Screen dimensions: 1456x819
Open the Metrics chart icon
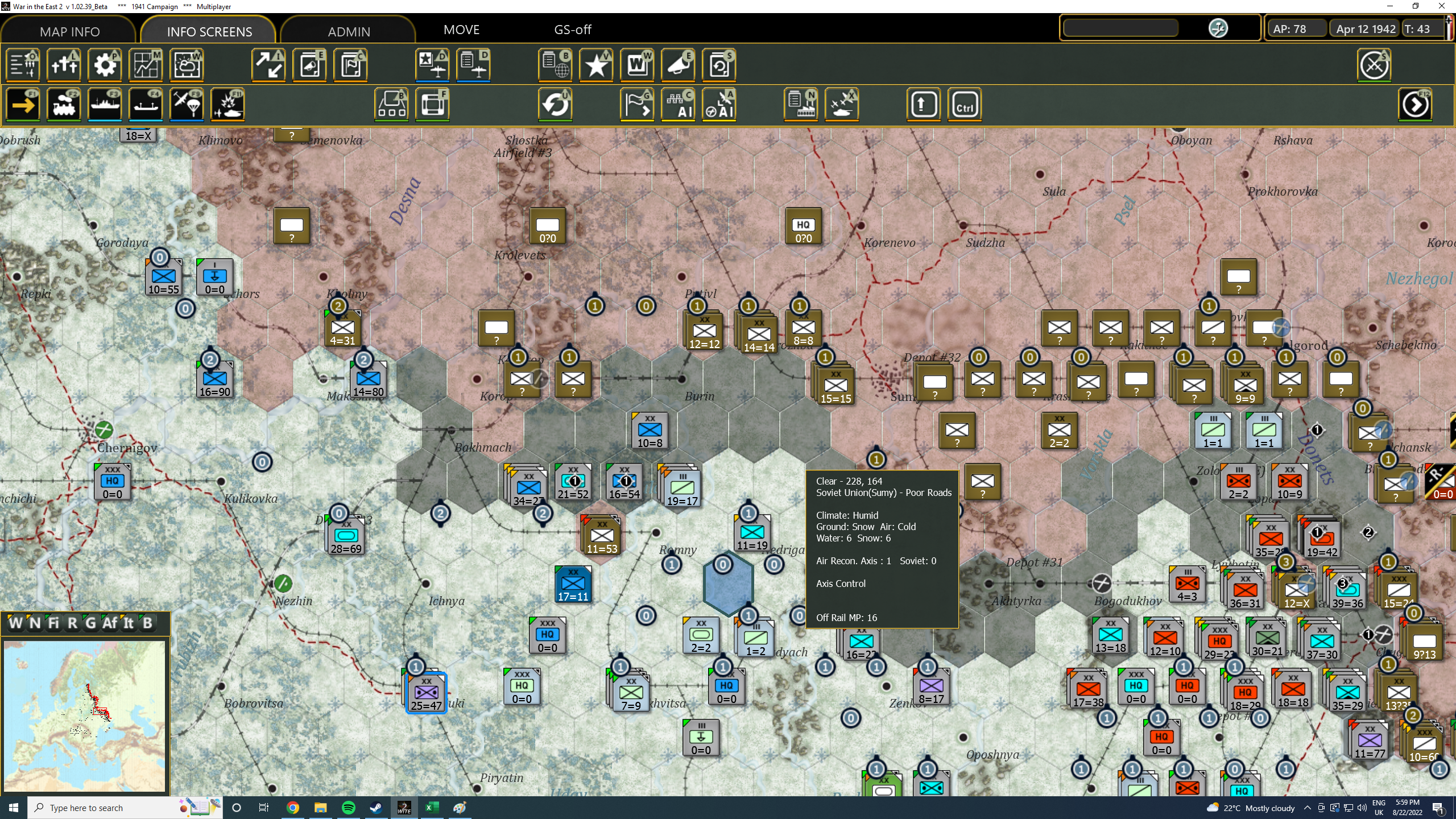coord(146,65)
